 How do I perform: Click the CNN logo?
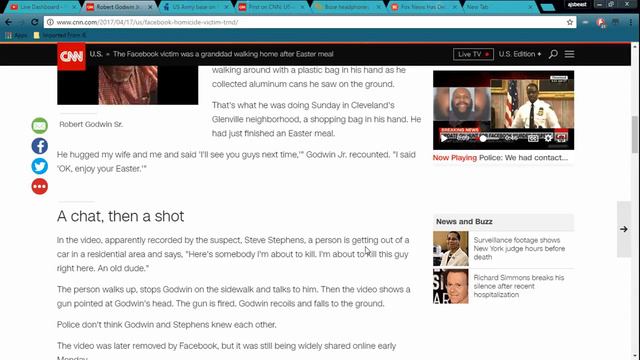coord(71,56)
